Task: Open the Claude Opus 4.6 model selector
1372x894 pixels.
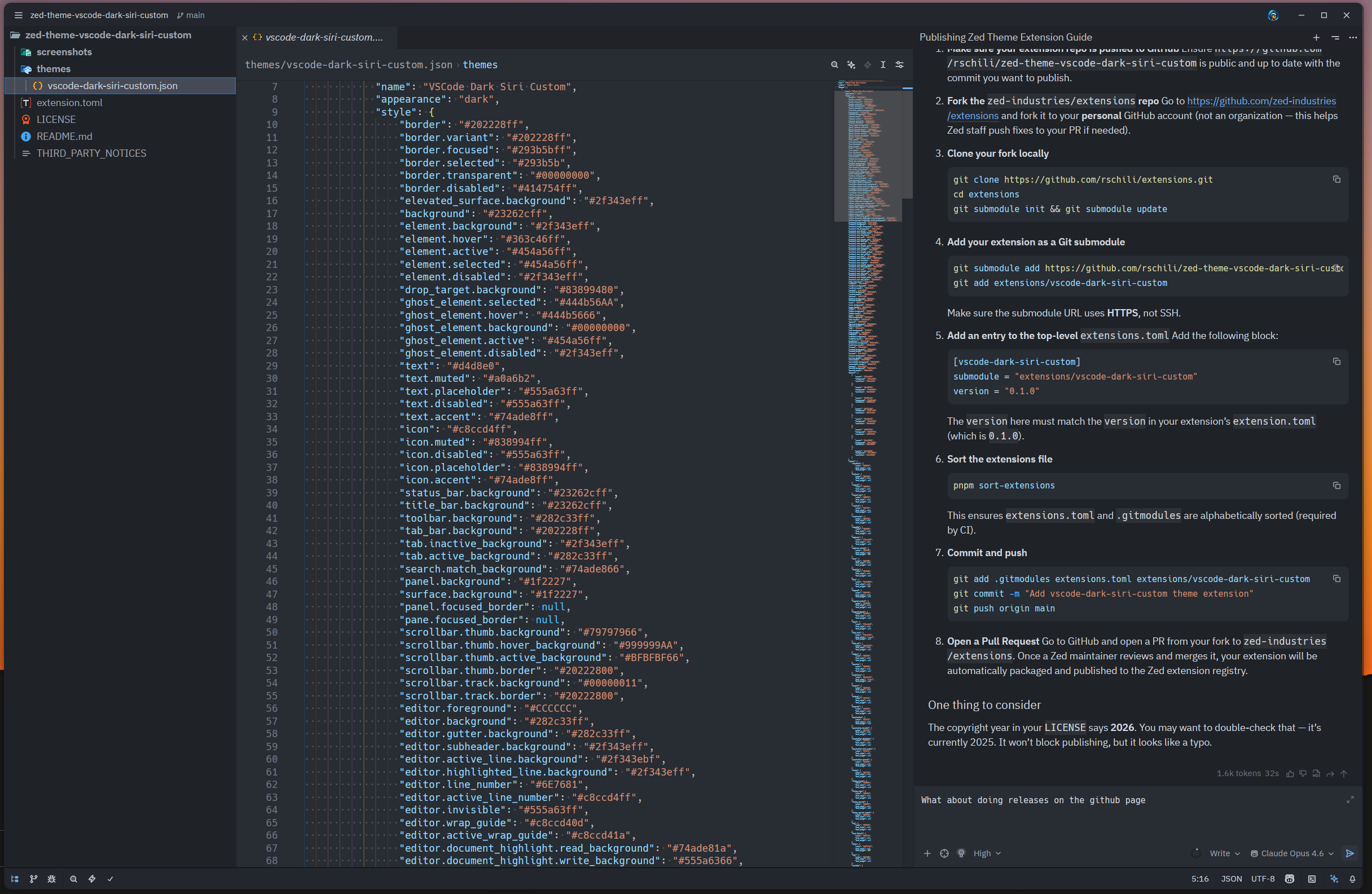Action: 1292,853
